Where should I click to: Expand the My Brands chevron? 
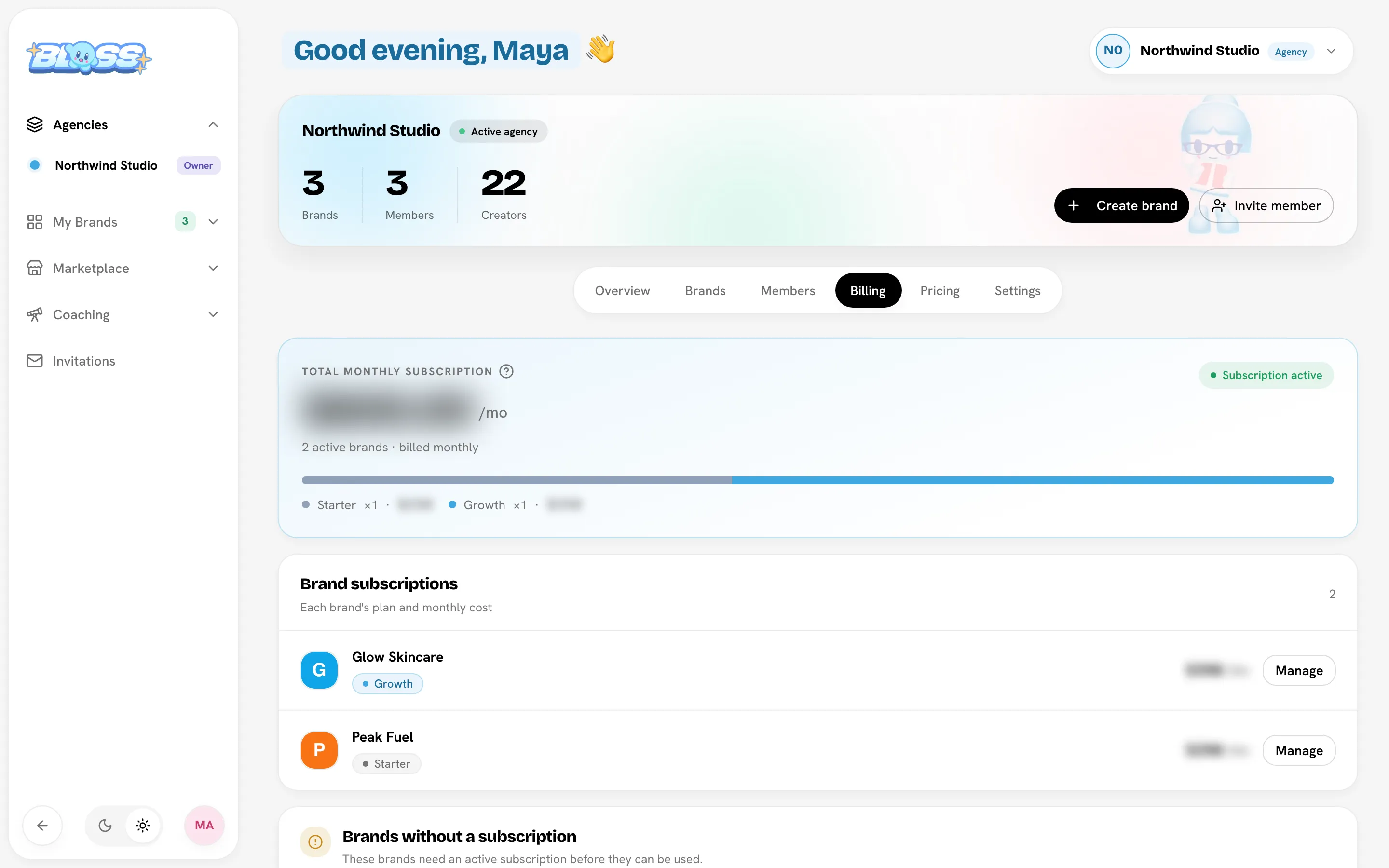click(213, 222)
